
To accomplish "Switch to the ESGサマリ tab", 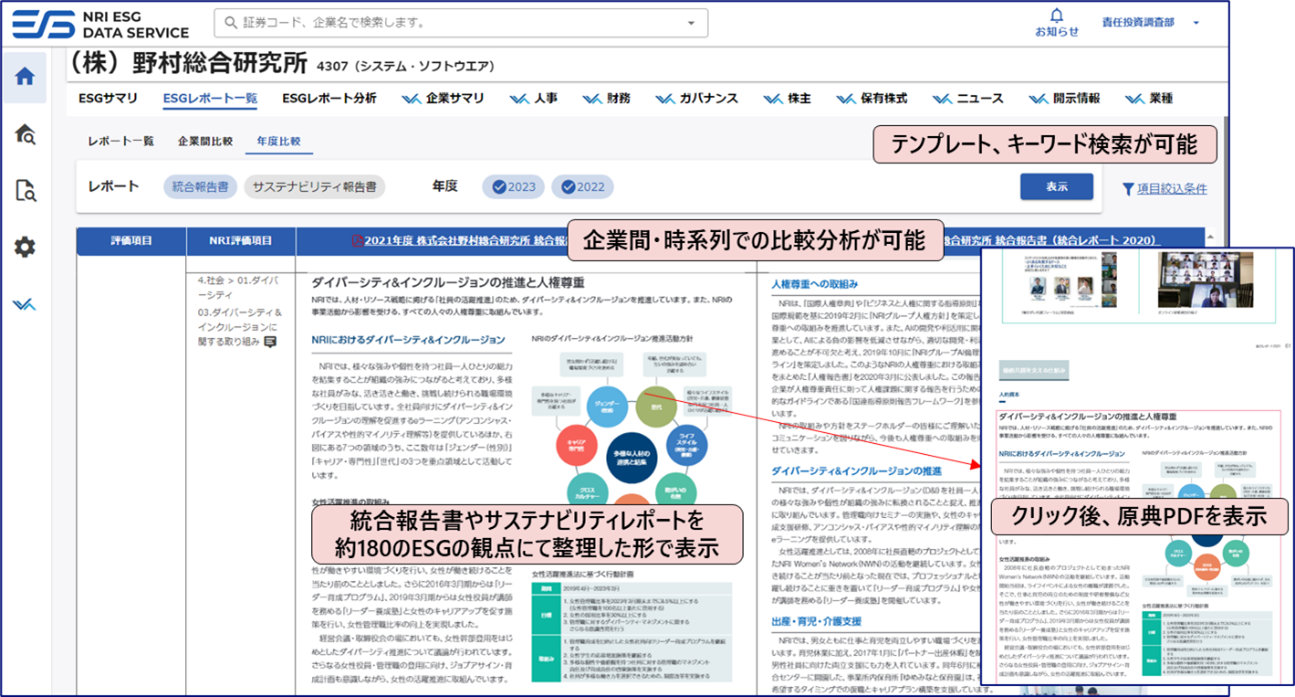I will coord(108,98).
